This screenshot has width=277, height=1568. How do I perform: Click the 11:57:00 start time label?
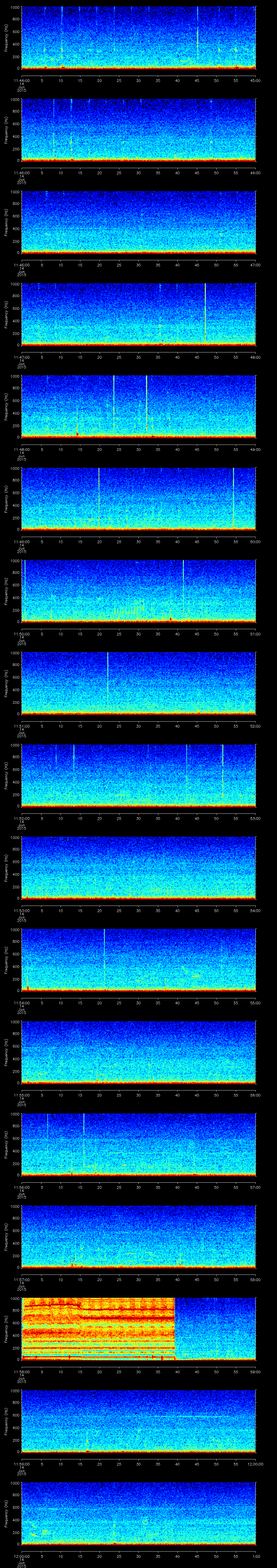pos(21,1279)
